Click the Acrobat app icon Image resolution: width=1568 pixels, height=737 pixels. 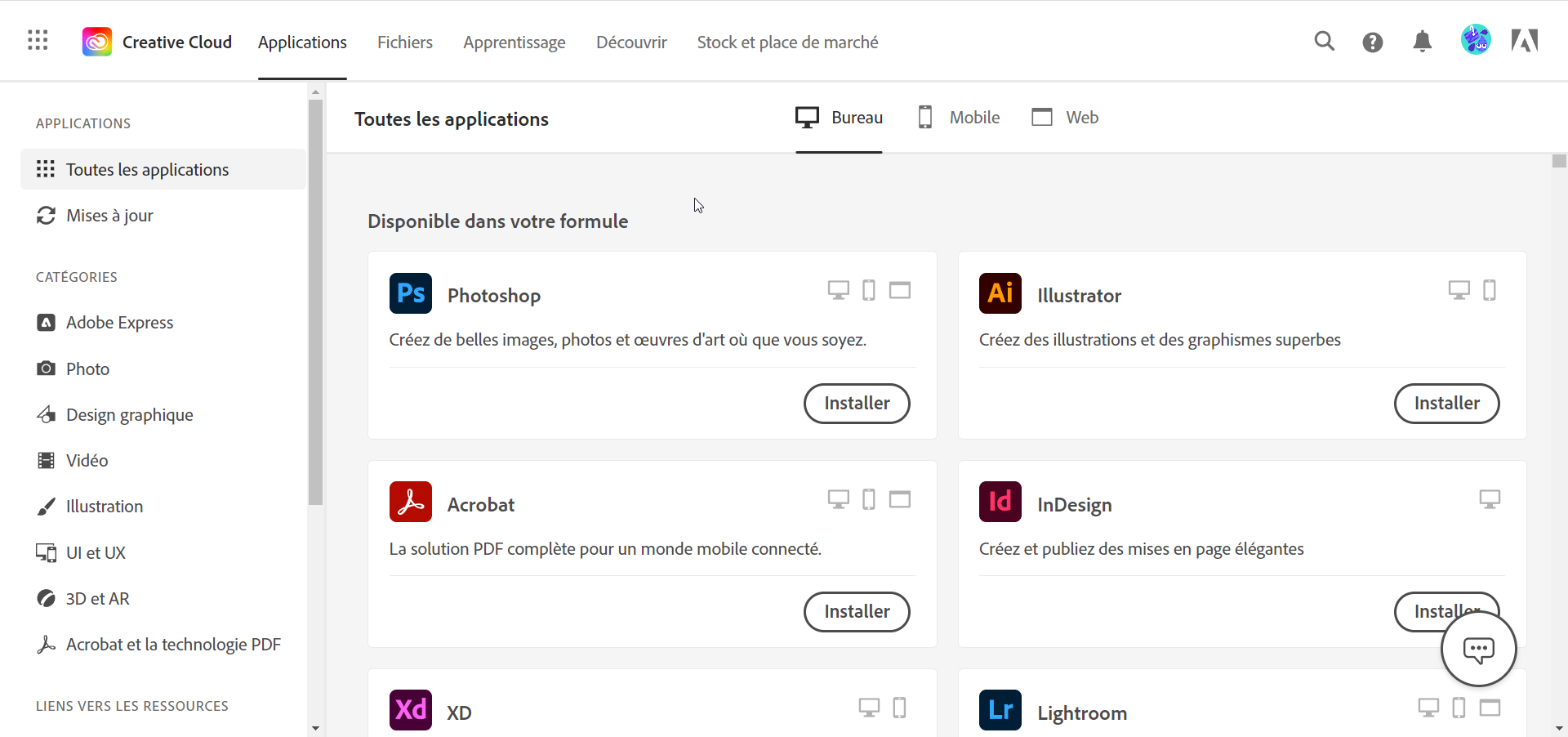coord(411,502)
